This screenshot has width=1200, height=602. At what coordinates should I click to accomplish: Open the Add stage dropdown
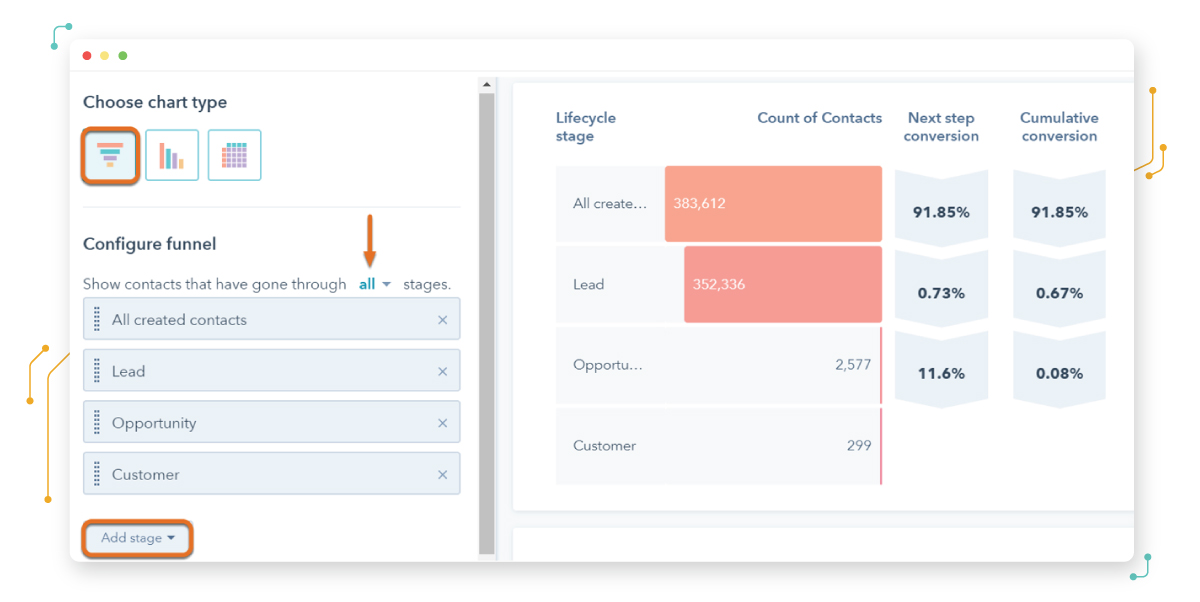click(138, 538)
